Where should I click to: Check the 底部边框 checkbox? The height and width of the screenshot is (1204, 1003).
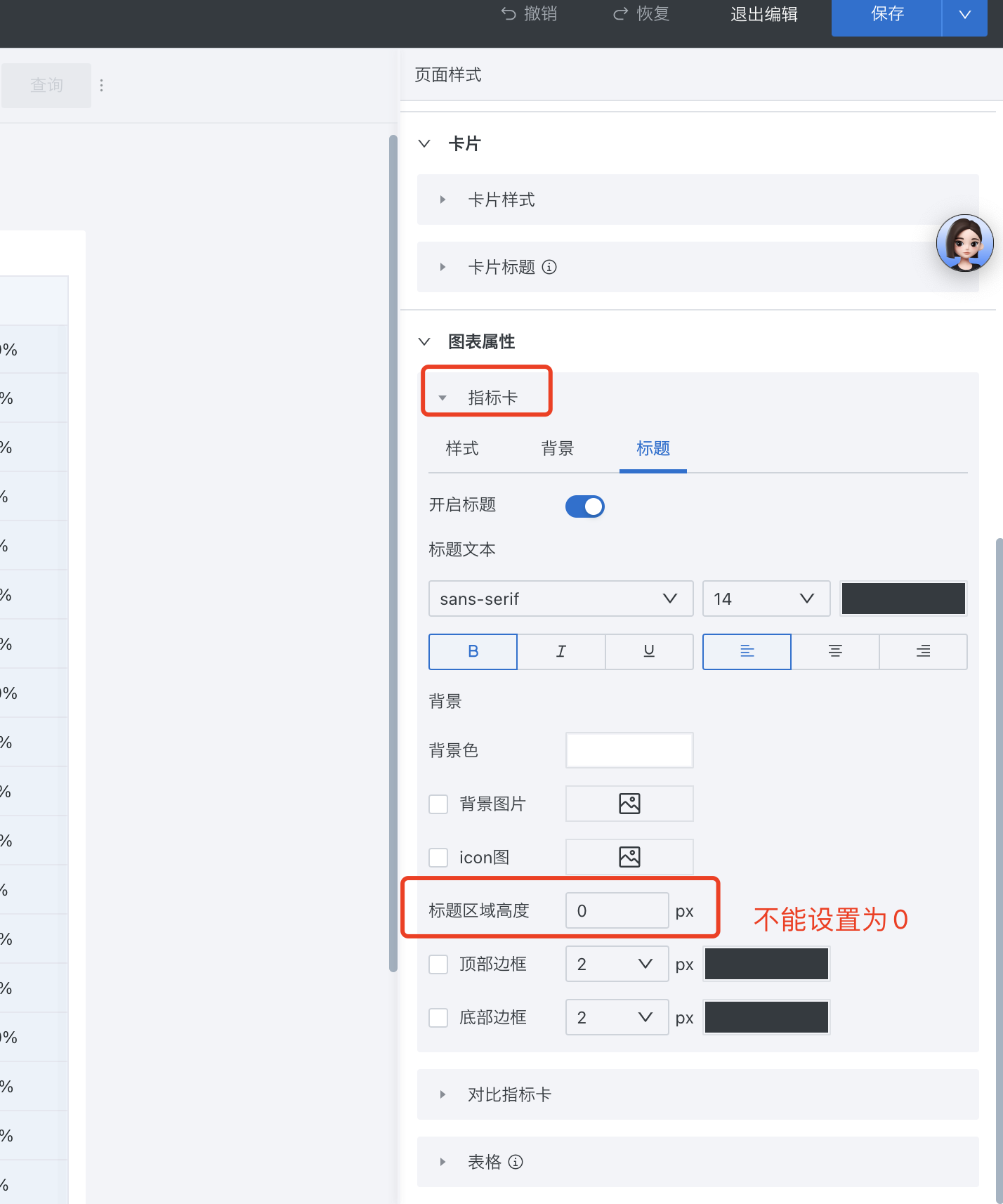(x=438, y=1018)
